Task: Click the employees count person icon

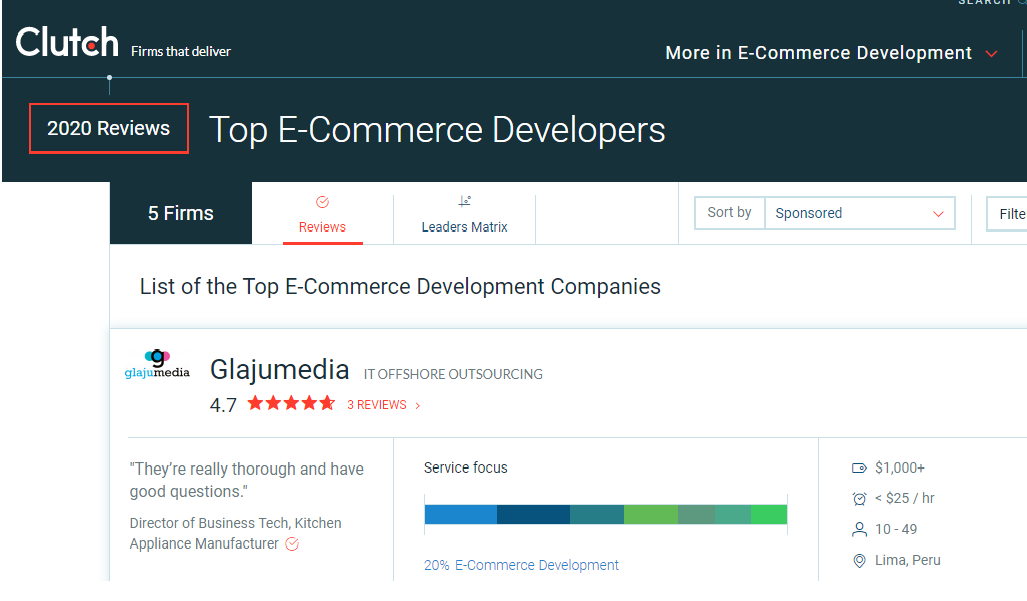Action: click(859, 529)
